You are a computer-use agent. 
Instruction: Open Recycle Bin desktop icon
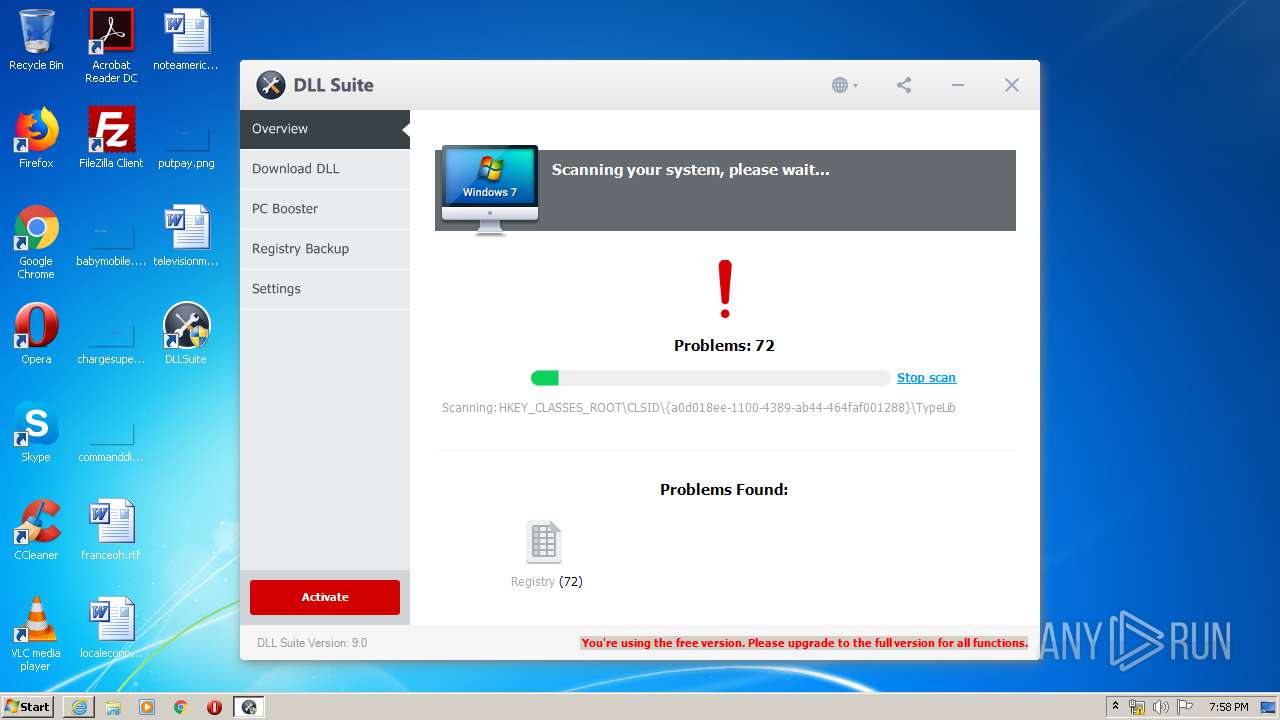[x=36, y=40]
